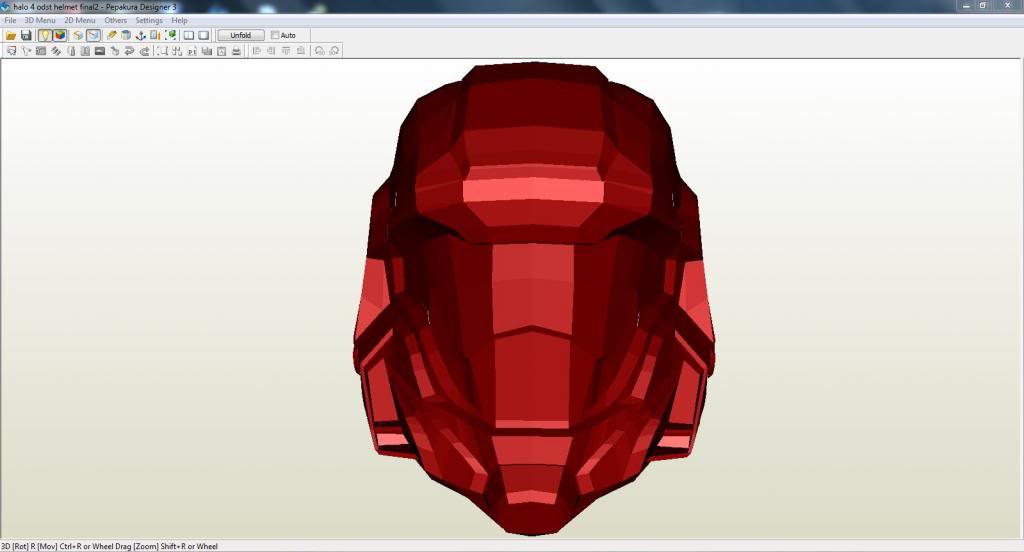1024x552 pixels.
Task: Click the dotted branching join icon
Action: [x=177, y=51]
